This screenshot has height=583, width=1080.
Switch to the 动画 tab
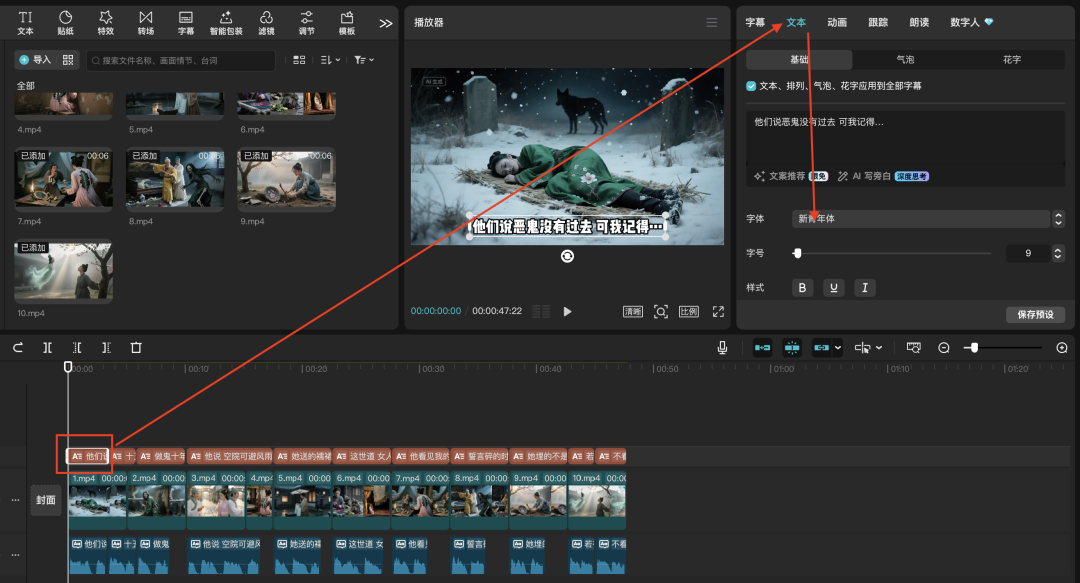(x=837, y=22)
